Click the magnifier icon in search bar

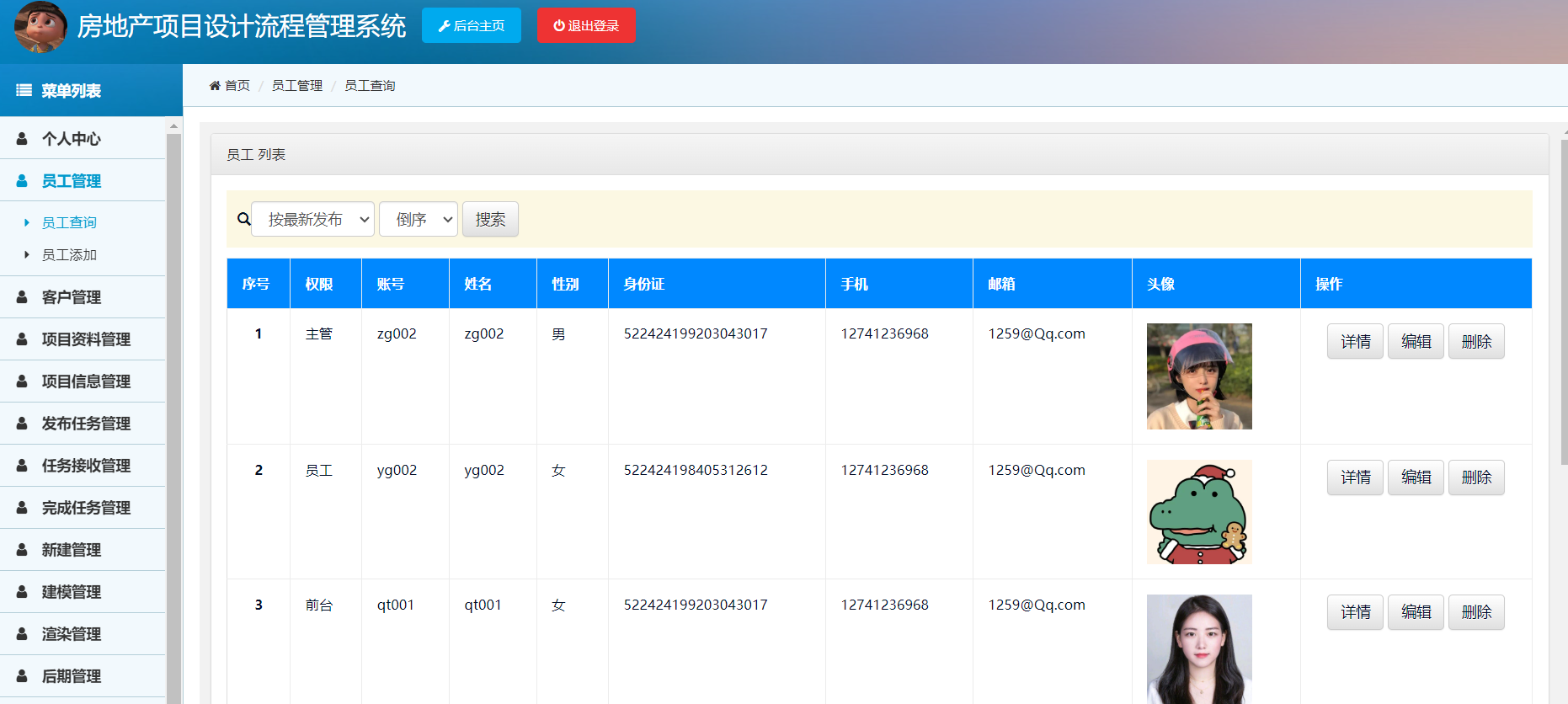pos(243,219)
